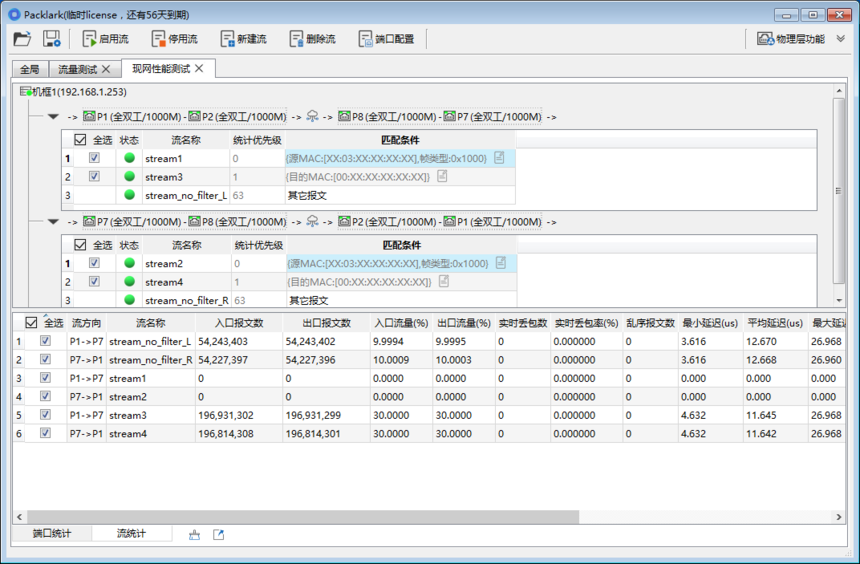The width and height of the screenshot is (860, 564).
Task: Select 机框1(192.168.1.253) tree node
Action: click(x=73, y=92)
